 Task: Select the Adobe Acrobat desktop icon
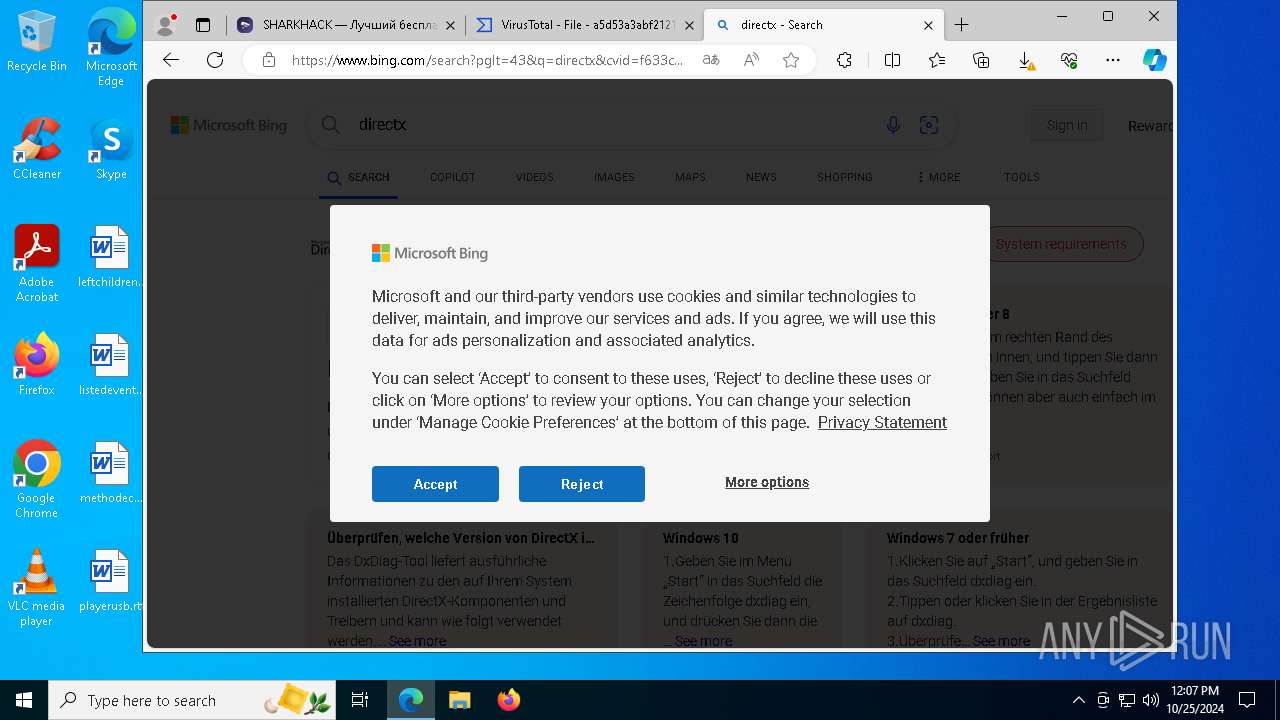click(x=37, y=264)
